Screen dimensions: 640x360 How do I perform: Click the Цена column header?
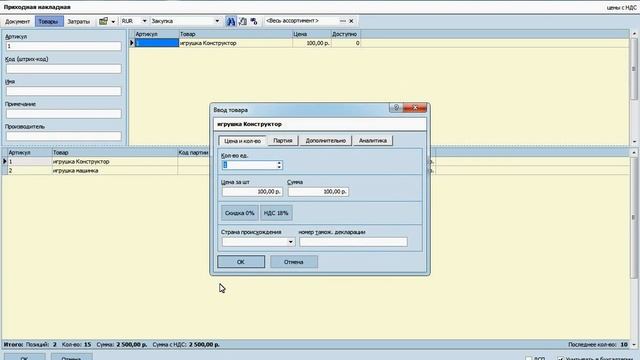(312, 34)
